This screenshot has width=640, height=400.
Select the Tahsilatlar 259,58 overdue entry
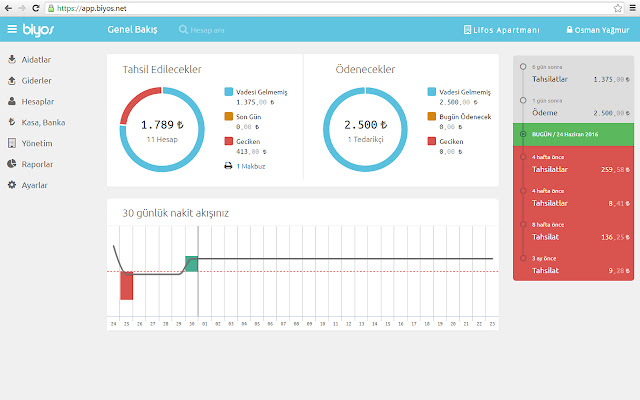[573, 164]
